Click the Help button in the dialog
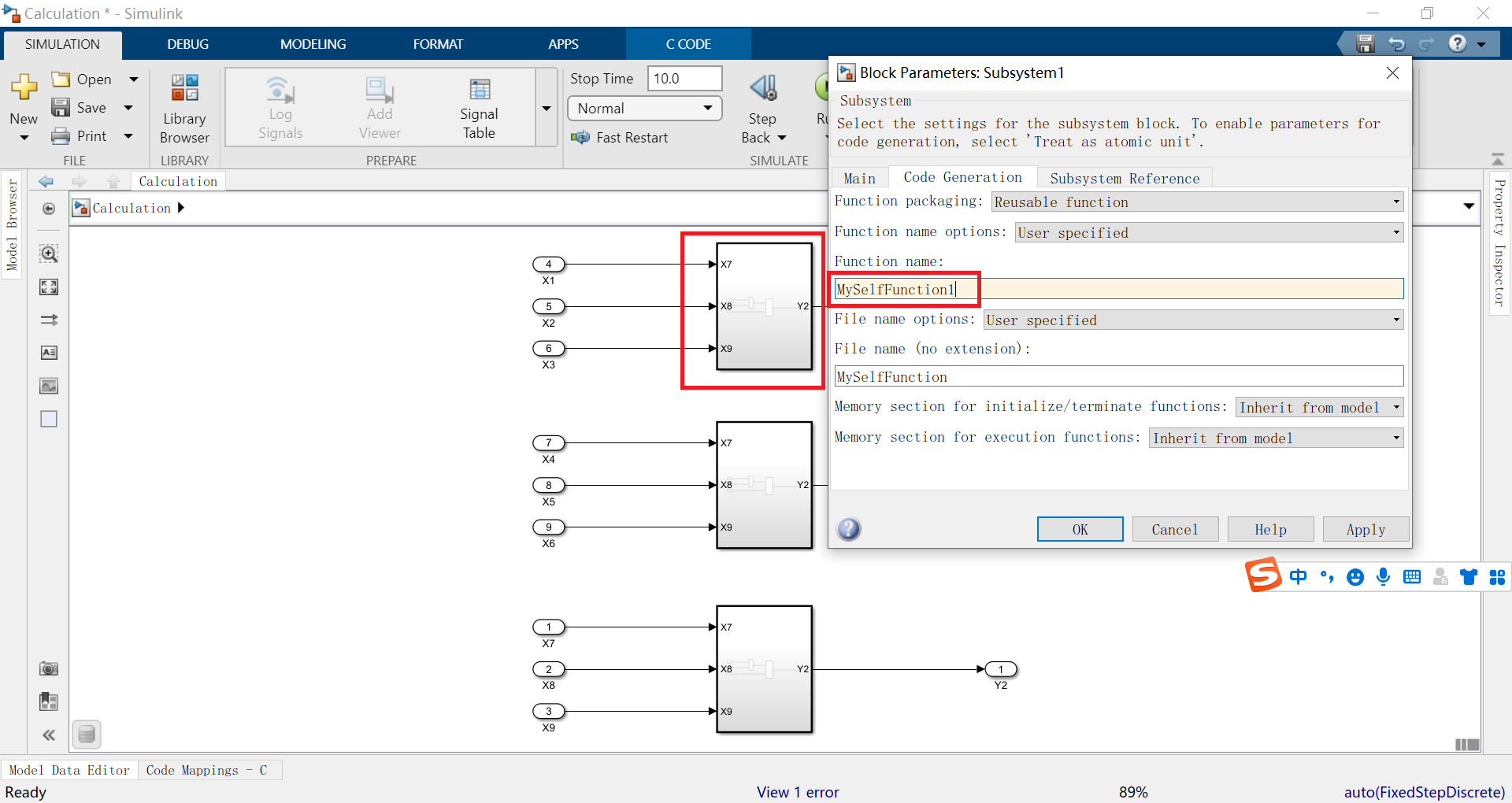This screenshot has width=1512, height=803. (x=1270, y=530)
